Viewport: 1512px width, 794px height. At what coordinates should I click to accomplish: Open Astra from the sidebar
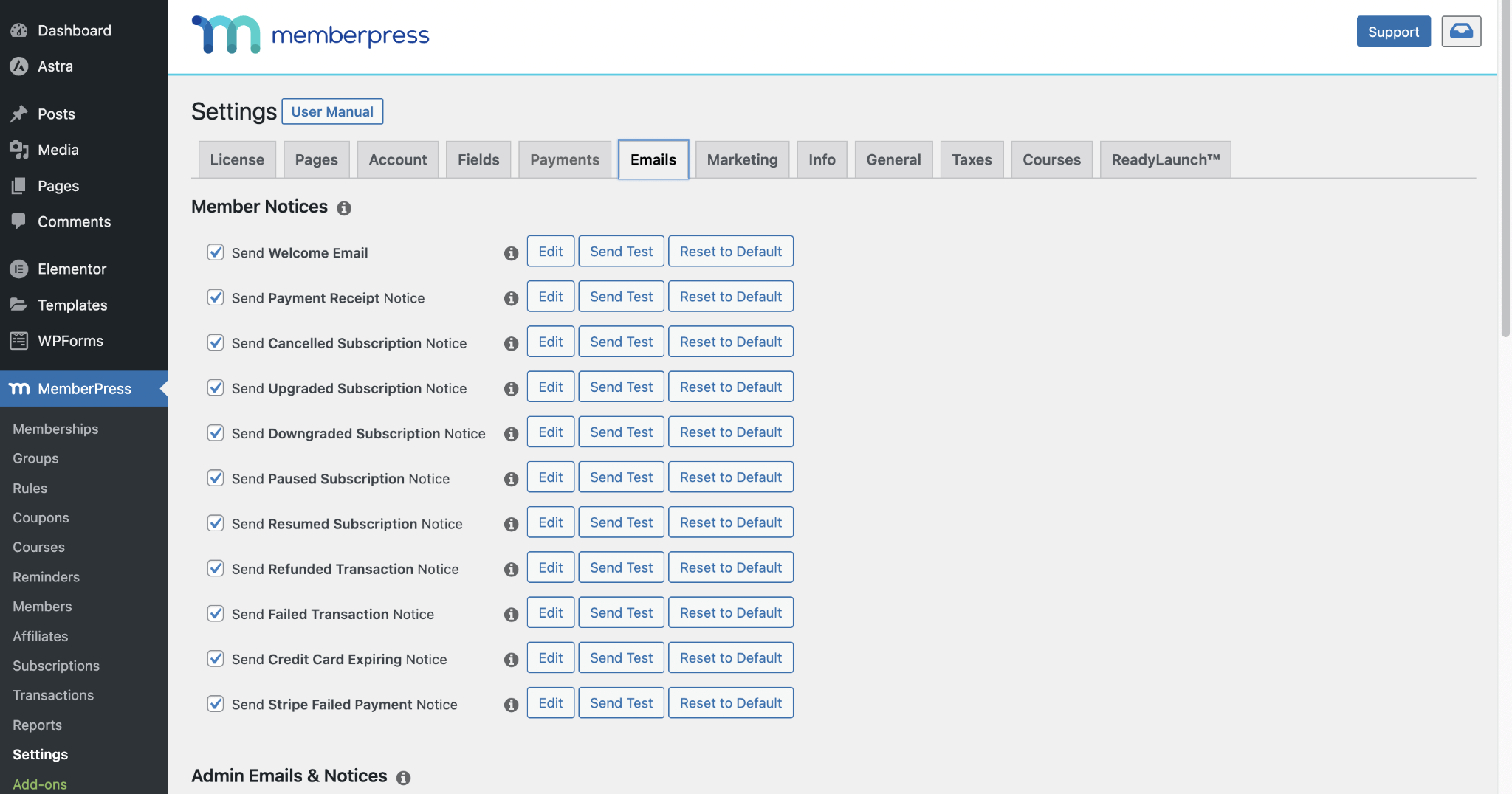[x=84, y=66]
